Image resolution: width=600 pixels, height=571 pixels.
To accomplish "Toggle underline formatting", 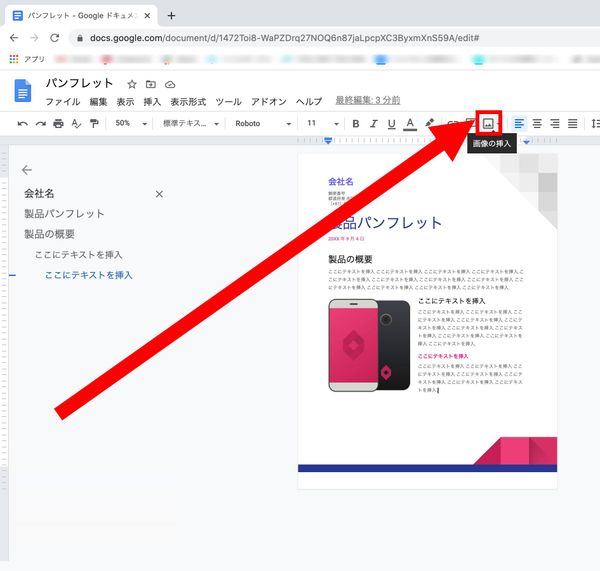I will pos(391,124).
